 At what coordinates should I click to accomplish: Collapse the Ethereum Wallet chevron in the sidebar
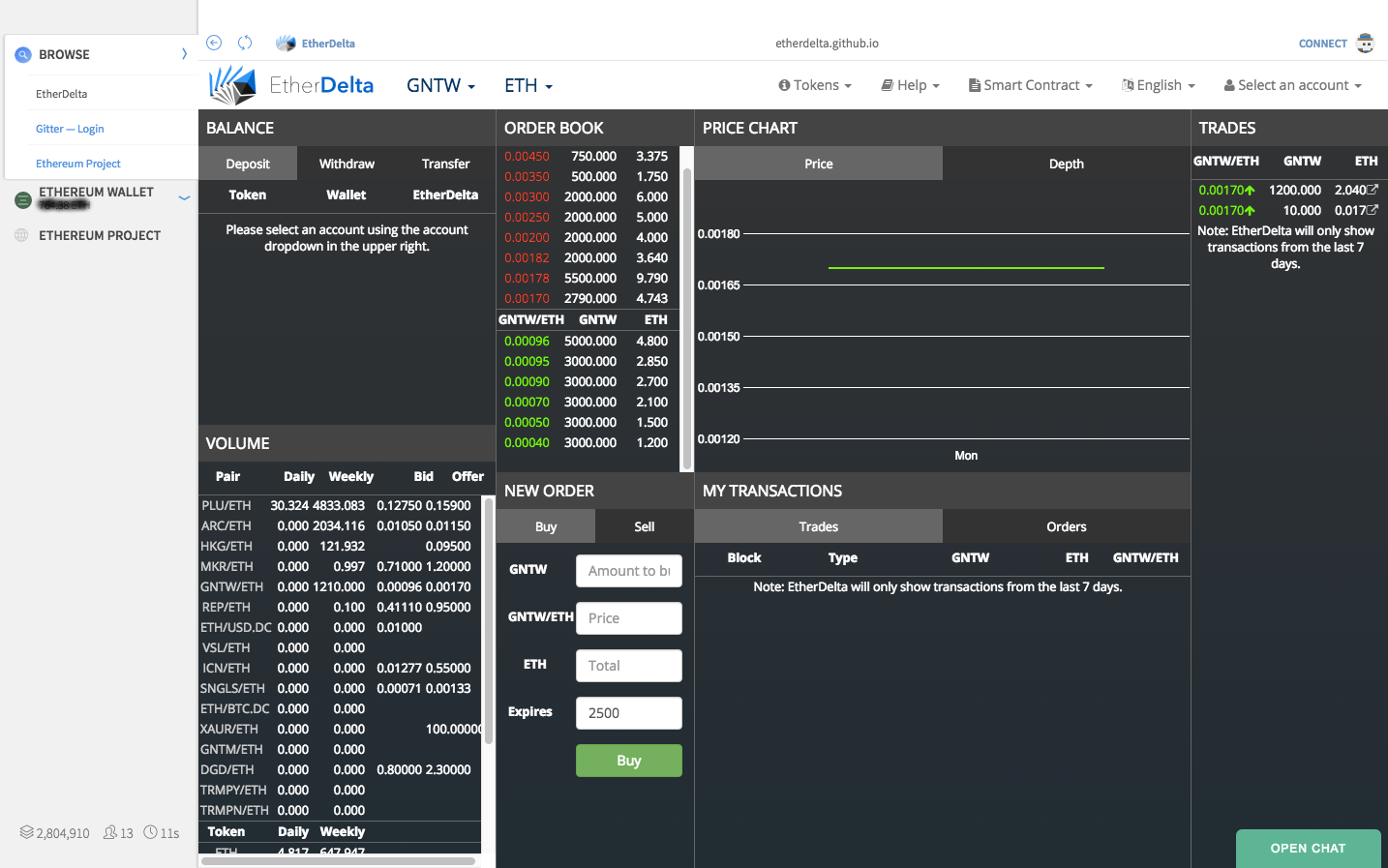pyautogui.click(x=184, y=198)
